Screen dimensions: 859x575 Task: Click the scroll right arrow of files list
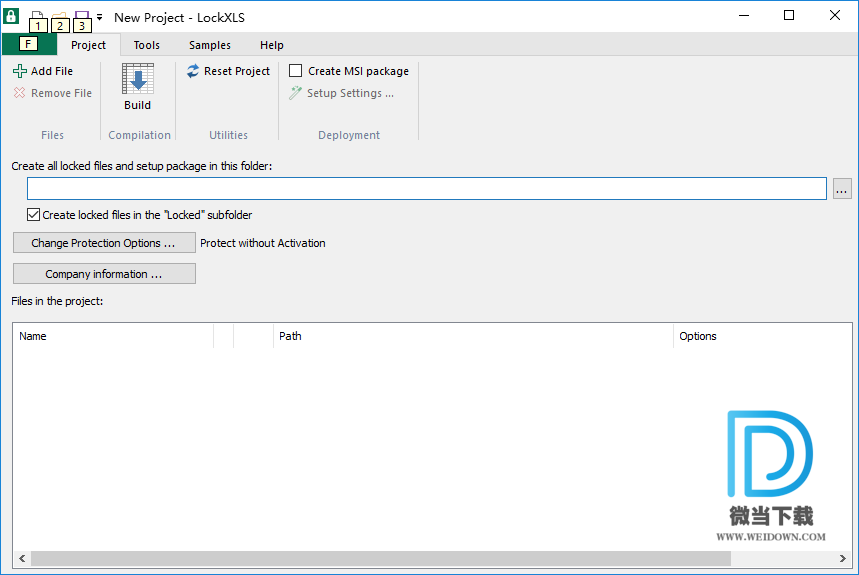tap(843, 559)
